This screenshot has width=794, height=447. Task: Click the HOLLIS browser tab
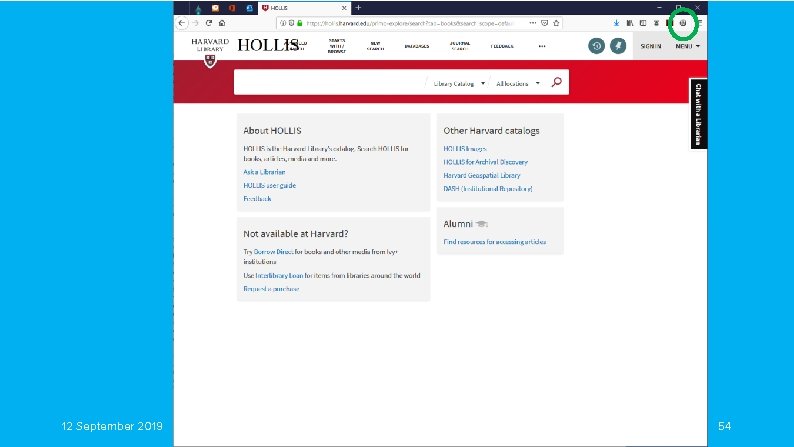point(304,8)
